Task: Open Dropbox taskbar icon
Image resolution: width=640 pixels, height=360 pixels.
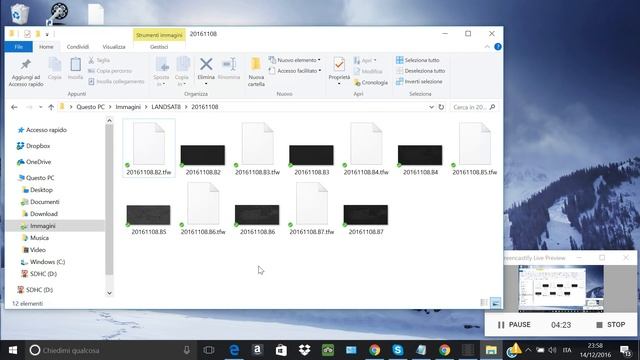Action: pos(304,350)
